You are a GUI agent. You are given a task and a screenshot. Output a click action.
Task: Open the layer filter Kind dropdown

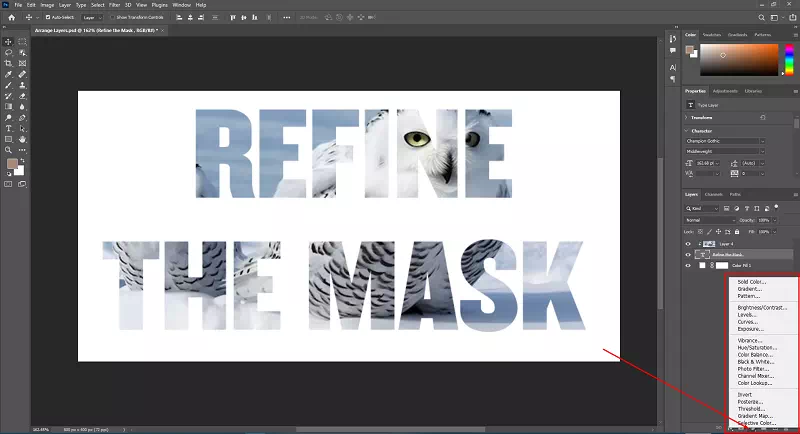pyautogui.click(x=702, y=208)
